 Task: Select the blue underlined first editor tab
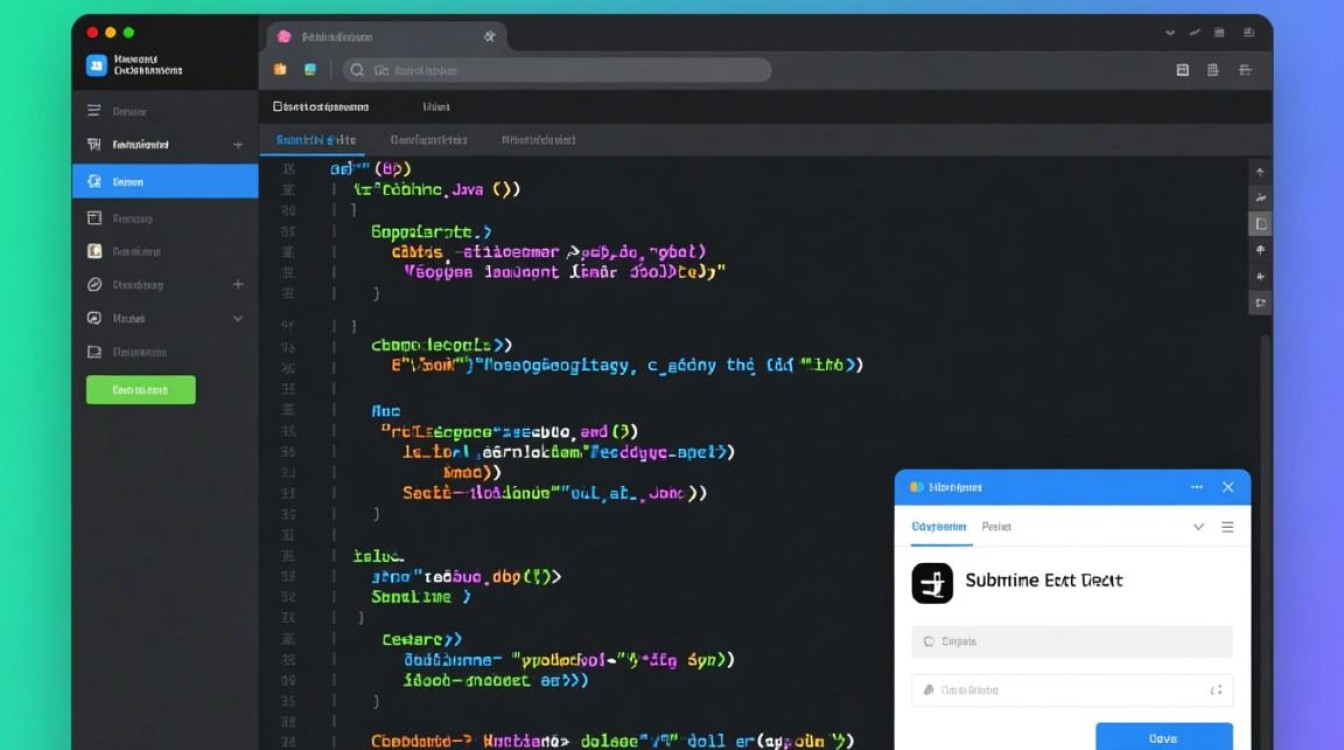[x=316, y=140]
